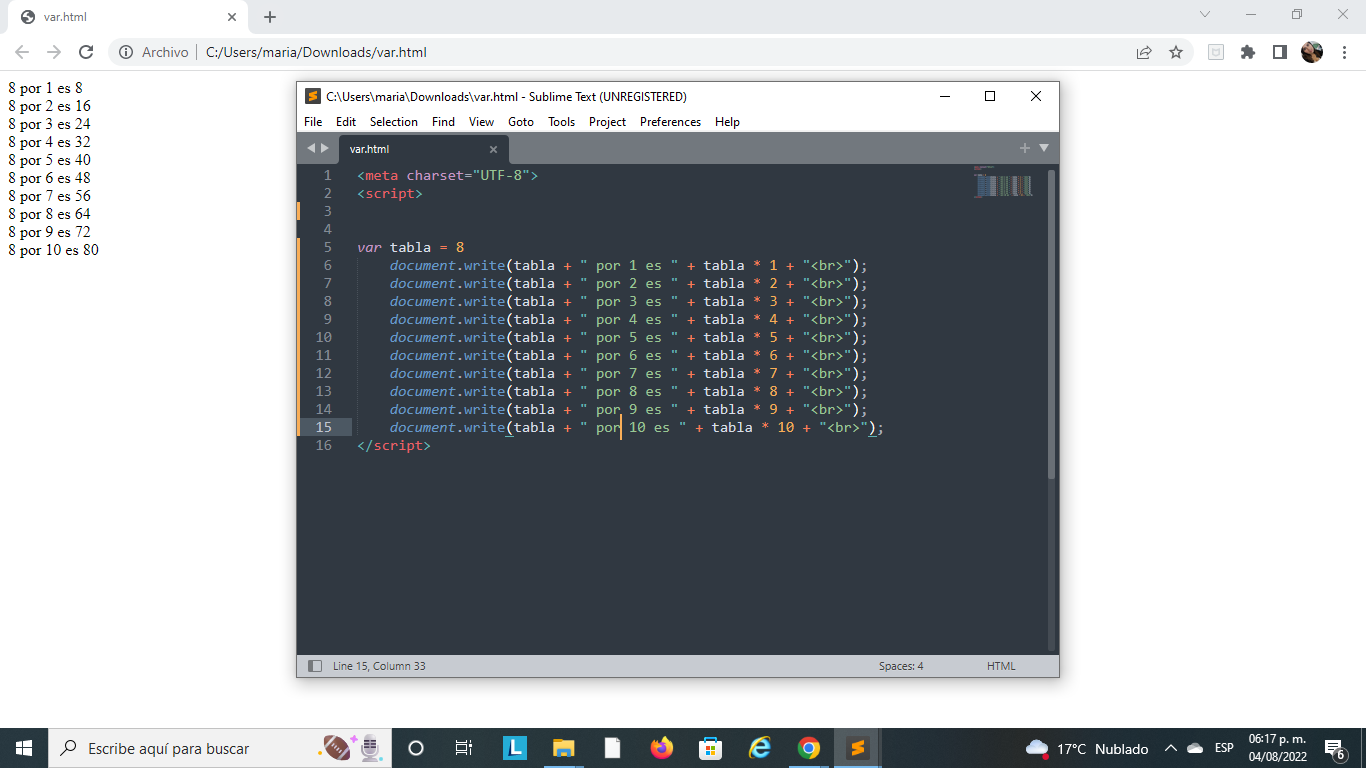The height and width of the screenshot is (768, 1366).
Task: Open the Project menu
Action: point(607,122)
